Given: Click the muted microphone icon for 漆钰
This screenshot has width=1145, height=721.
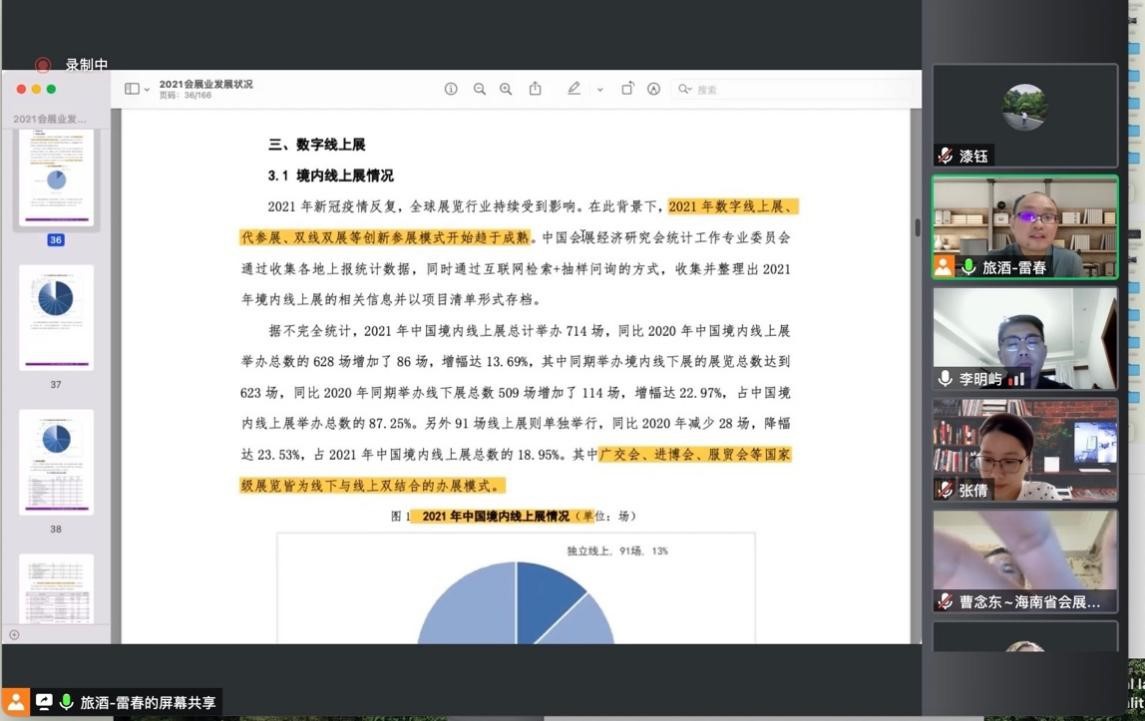Looking at the screenshot, I should pyautogui.click(x=945, y=156).
